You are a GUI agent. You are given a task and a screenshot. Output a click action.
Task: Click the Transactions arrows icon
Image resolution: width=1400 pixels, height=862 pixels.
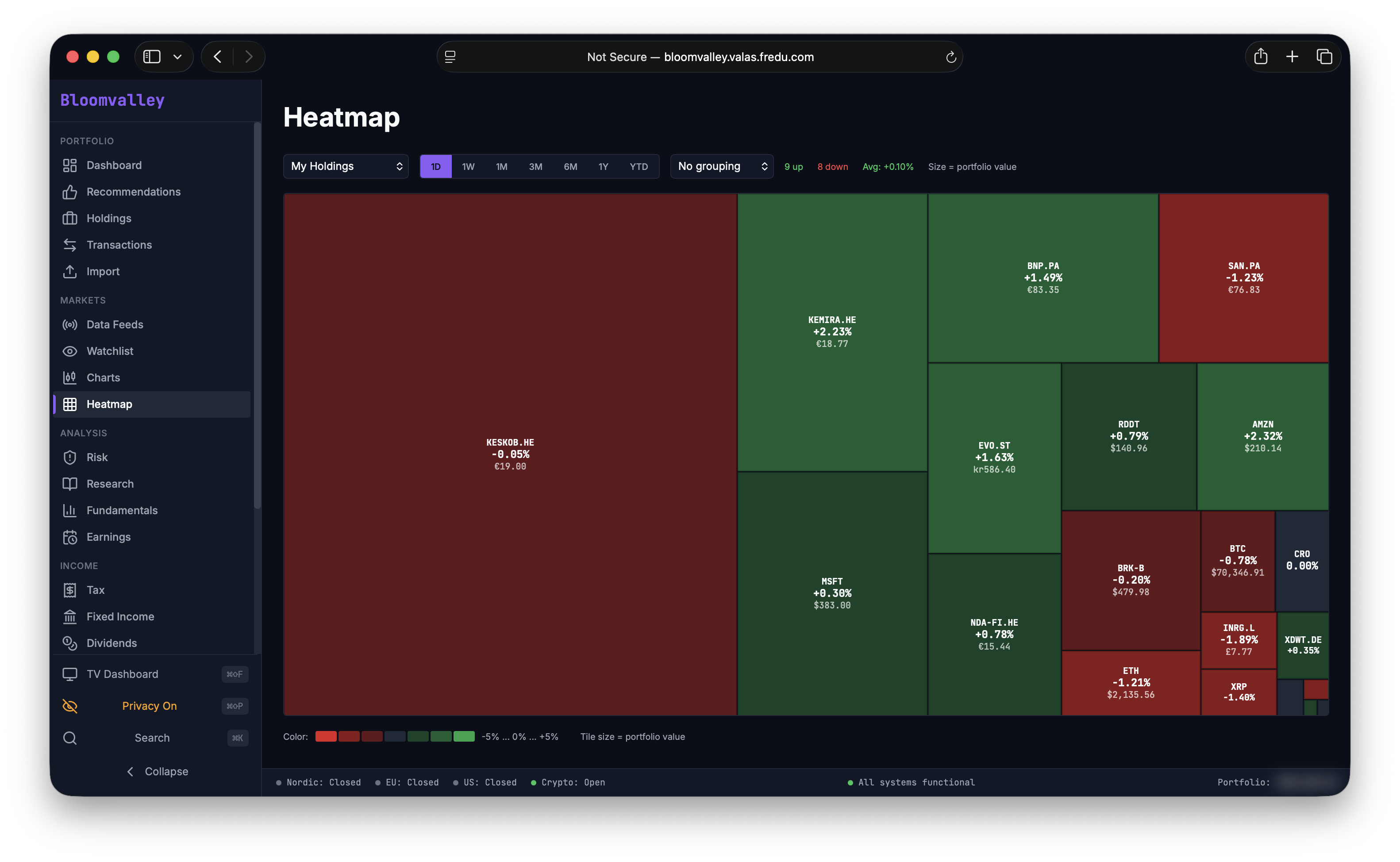click(x=69, y=245)
